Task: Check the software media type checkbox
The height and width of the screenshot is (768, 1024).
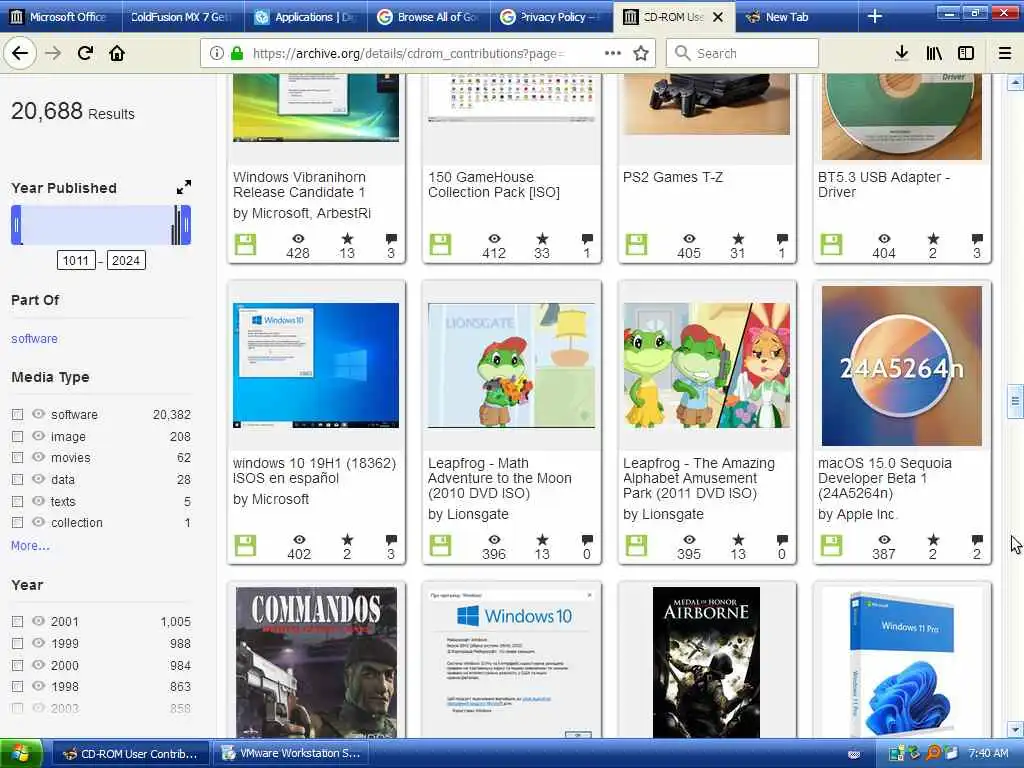Action: click(x=18, y=415)
